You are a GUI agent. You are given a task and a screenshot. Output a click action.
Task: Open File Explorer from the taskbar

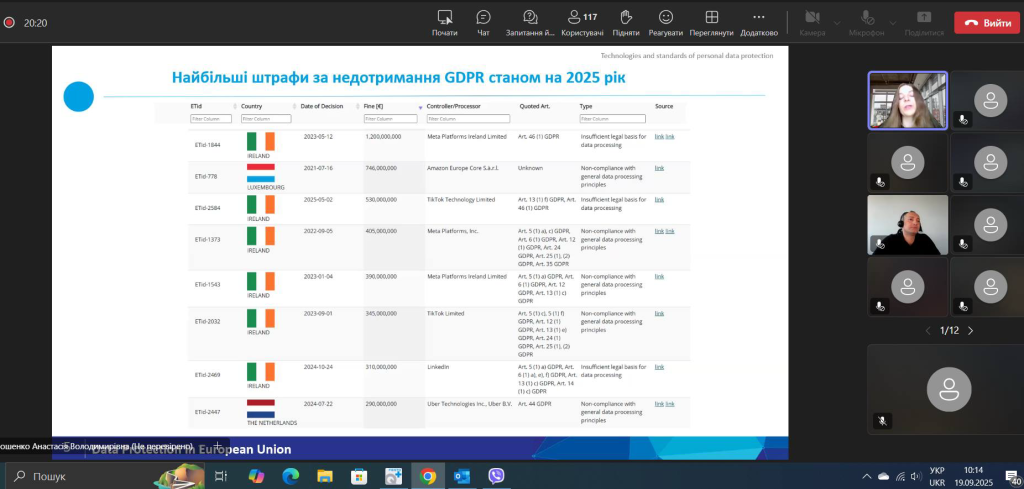[x=325, y=477]
